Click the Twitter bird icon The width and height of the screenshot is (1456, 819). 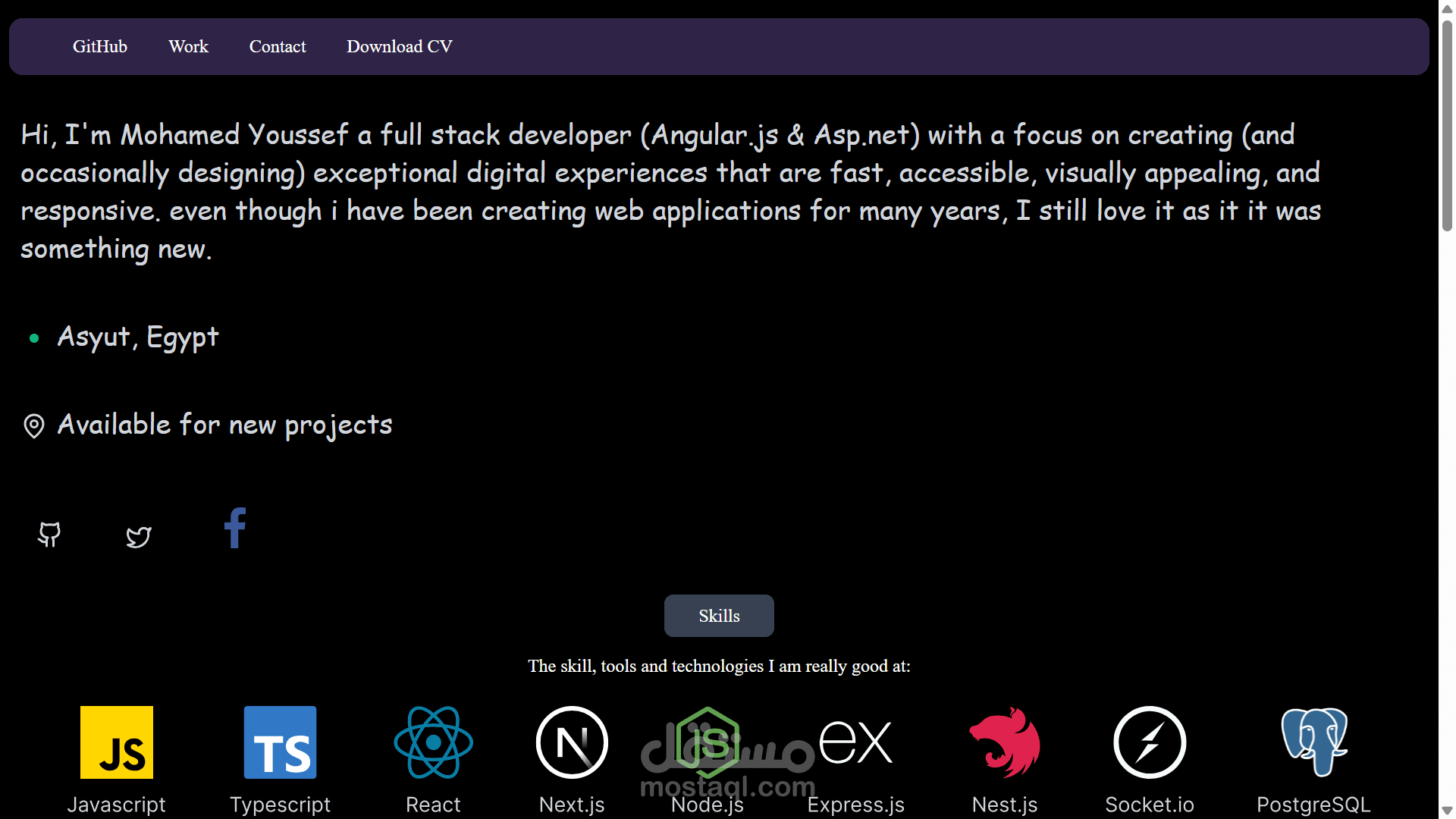[139, 537]
